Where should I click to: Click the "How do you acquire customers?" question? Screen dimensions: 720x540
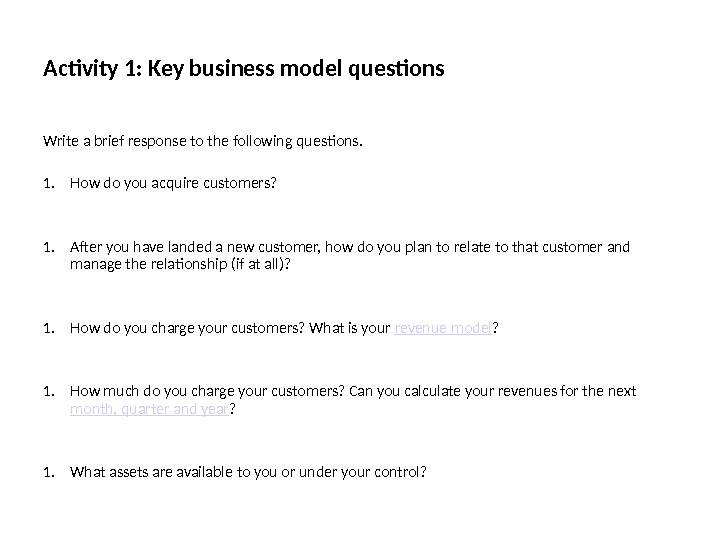click(172, 183)
